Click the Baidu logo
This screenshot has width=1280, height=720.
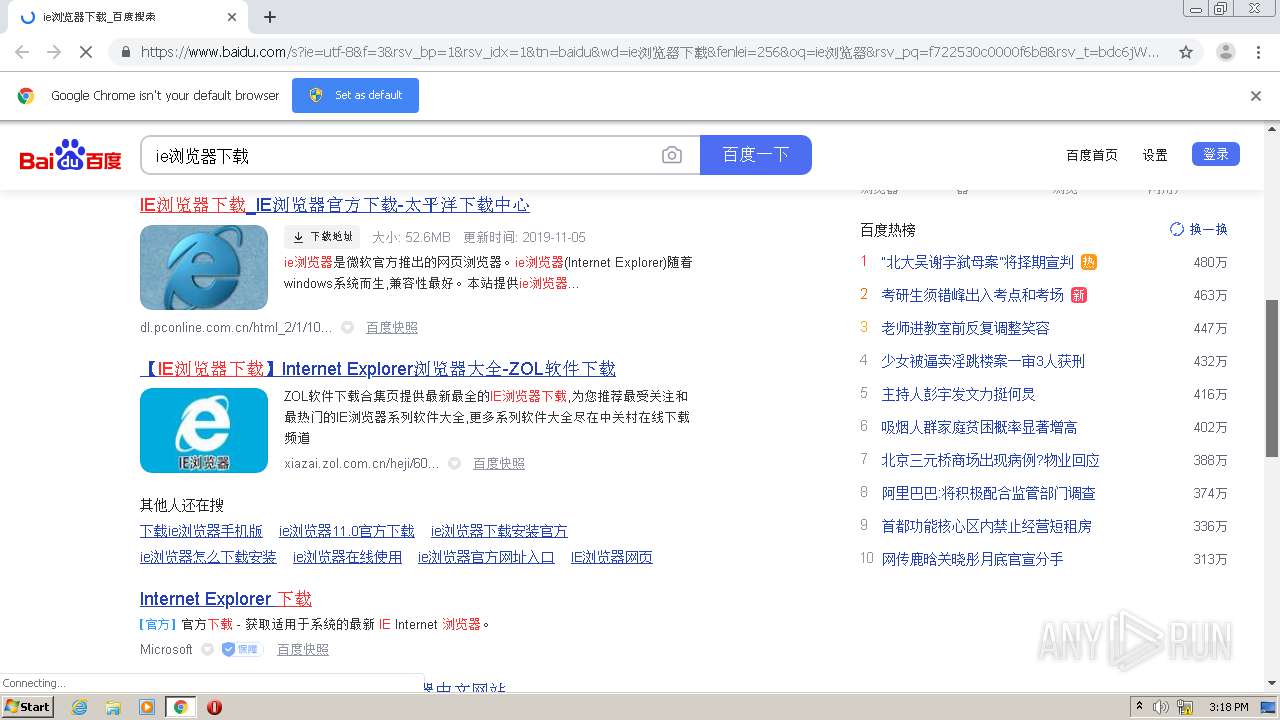point(70,156)
